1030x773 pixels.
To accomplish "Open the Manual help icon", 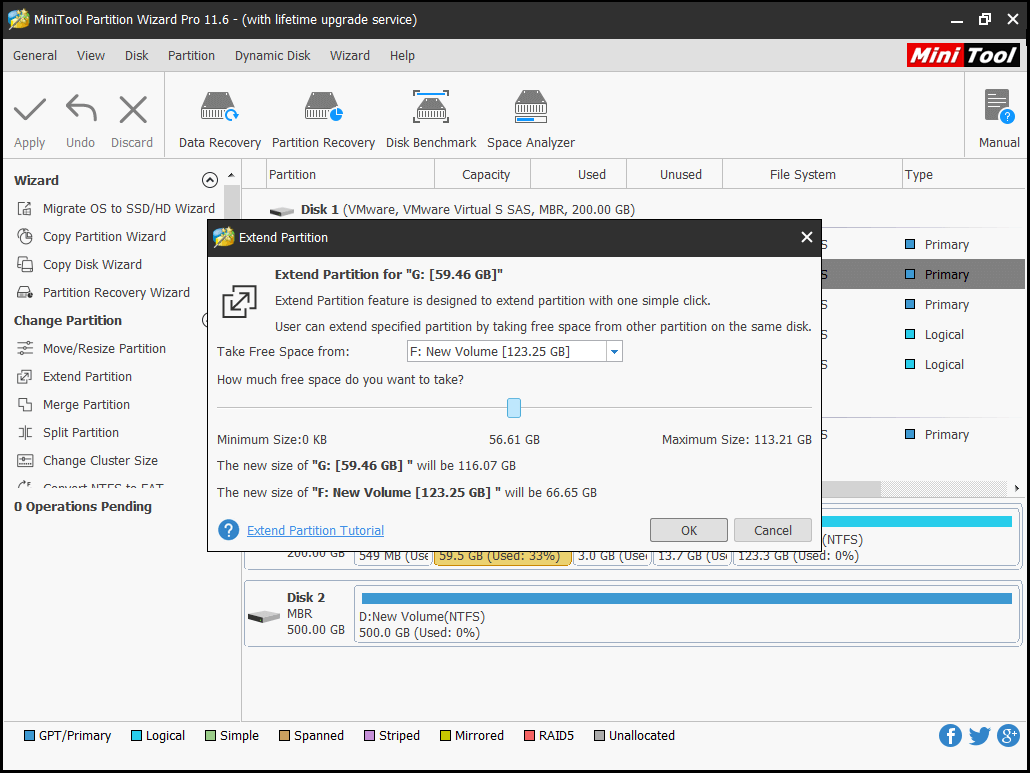I will [998, 108].
